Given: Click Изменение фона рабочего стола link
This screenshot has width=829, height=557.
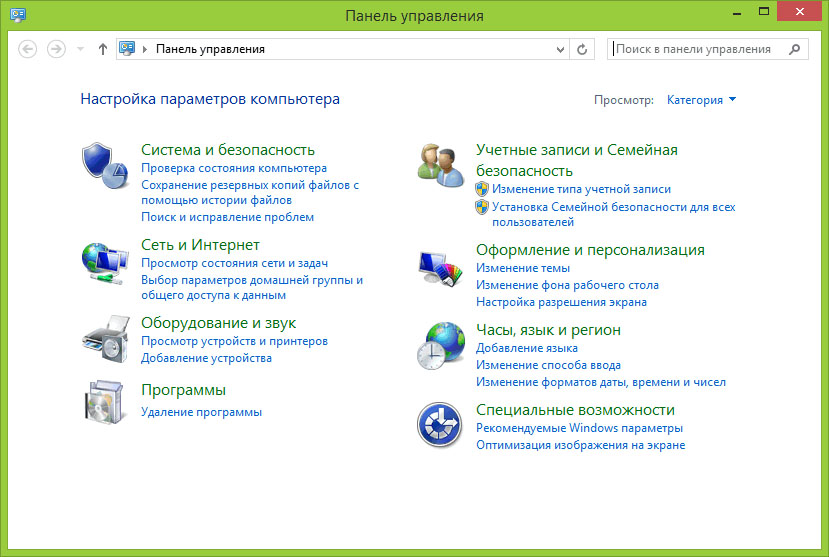Looking at the screenshot, I should click(x=567, y=285).
